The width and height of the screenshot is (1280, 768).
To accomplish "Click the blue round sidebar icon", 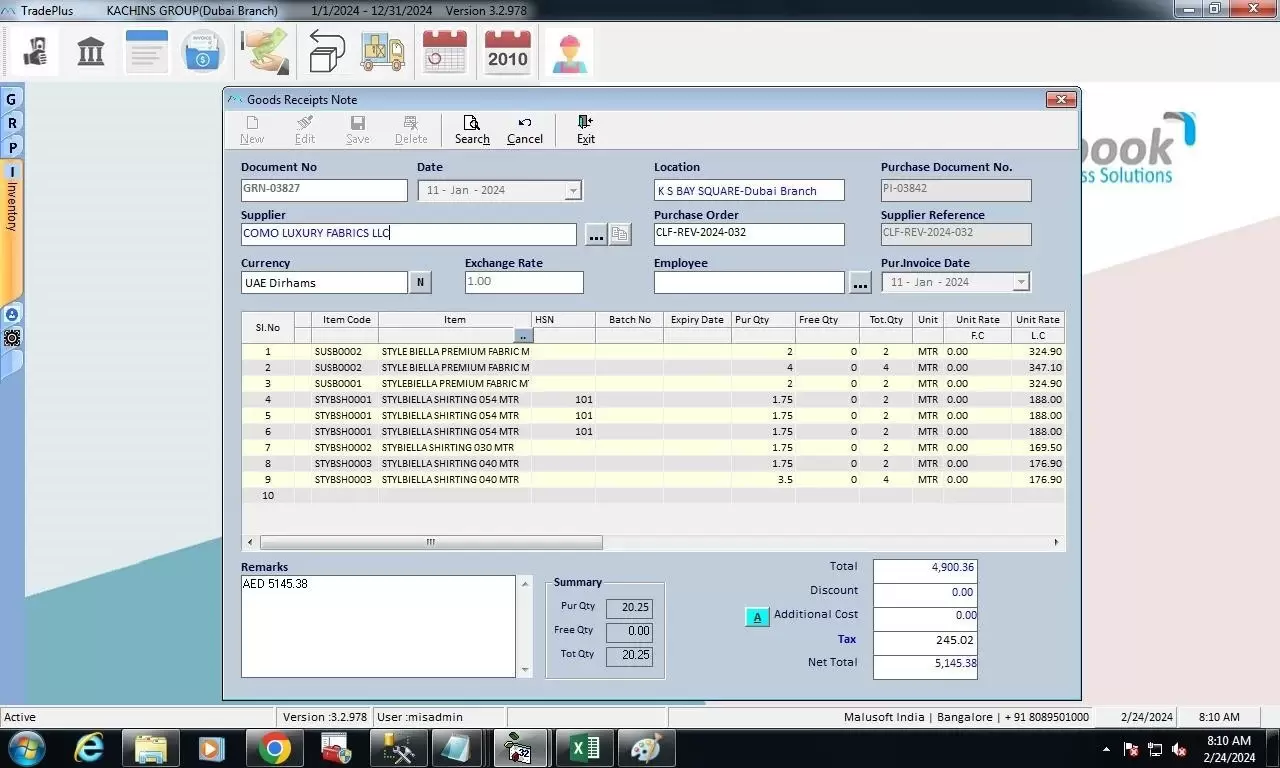I will pyautogui.click(x=12, y=314).
